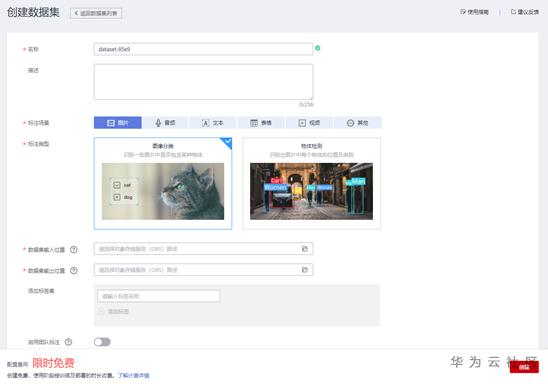Click into the description text area
Viewport: 548px width, 384px height.
203,82
